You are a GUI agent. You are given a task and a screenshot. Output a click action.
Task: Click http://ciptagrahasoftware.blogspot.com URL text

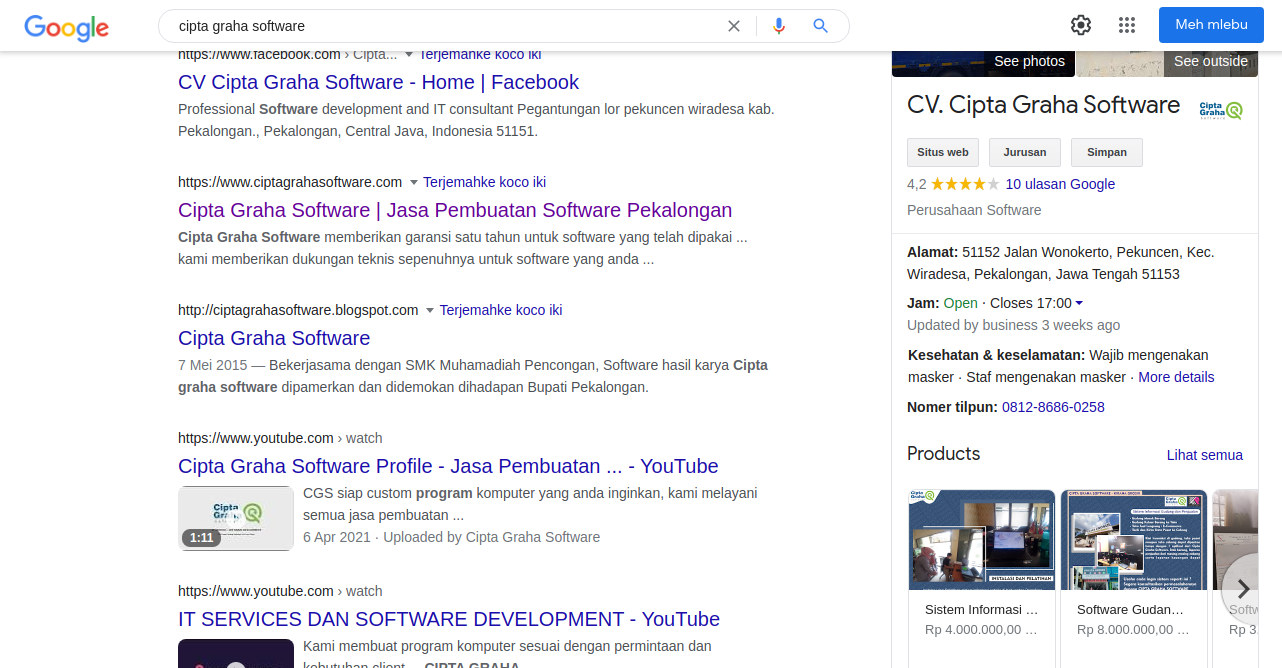coord(298,310)
